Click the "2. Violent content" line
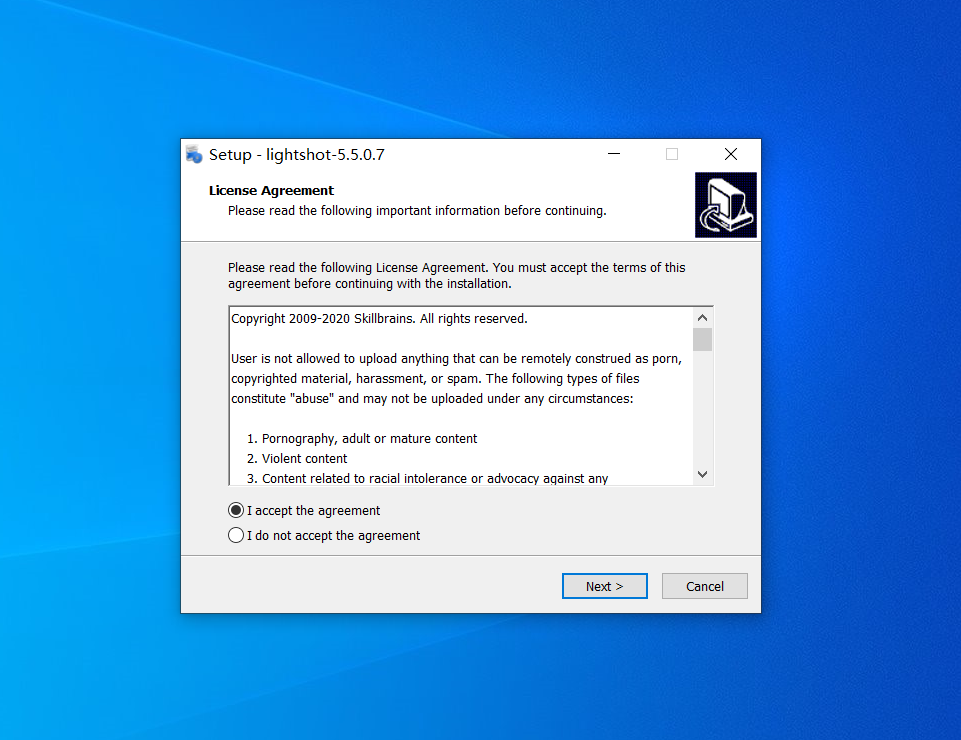Image resolution: width=961 pixels, height=740 pixels. [297, 459]
